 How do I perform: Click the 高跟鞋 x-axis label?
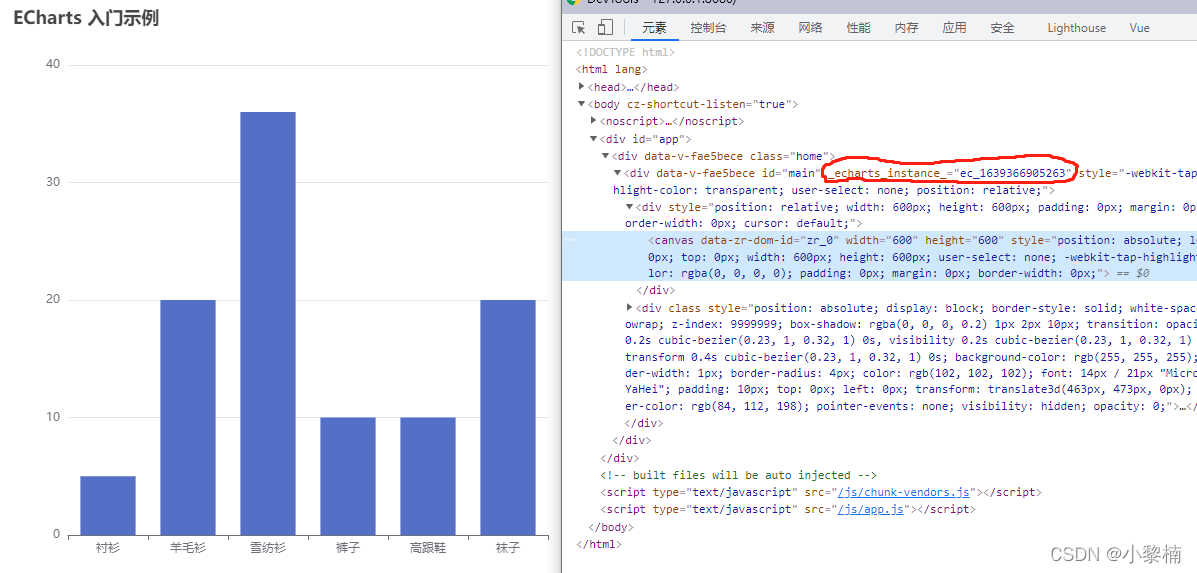pyautogui.click(x=428, y=548)
